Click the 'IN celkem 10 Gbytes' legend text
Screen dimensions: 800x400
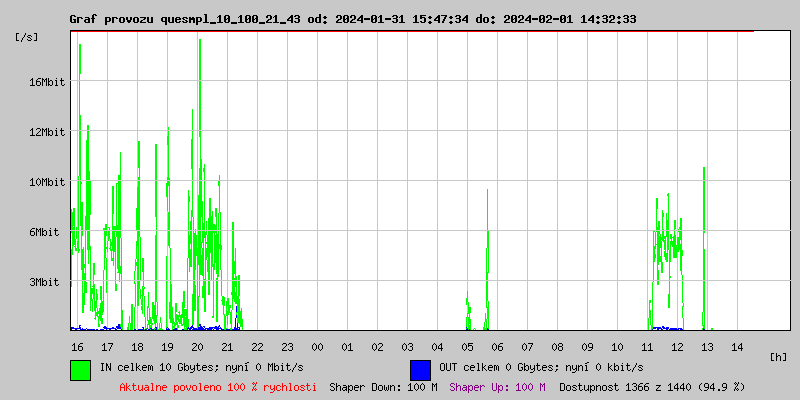(x=201, y=368)
